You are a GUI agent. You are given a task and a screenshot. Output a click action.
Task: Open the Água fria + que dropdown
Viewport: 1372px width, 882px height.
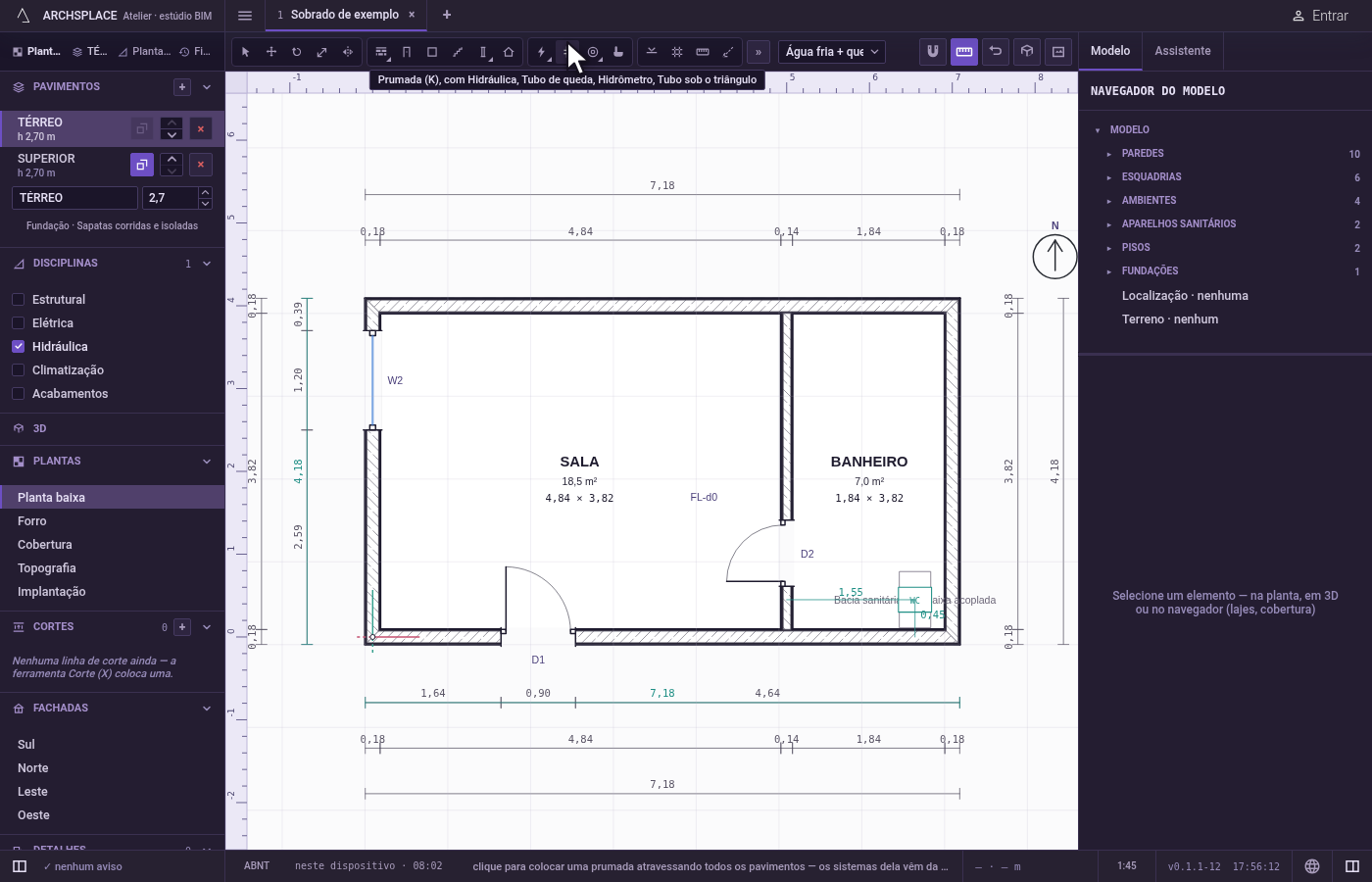(832, 52)
